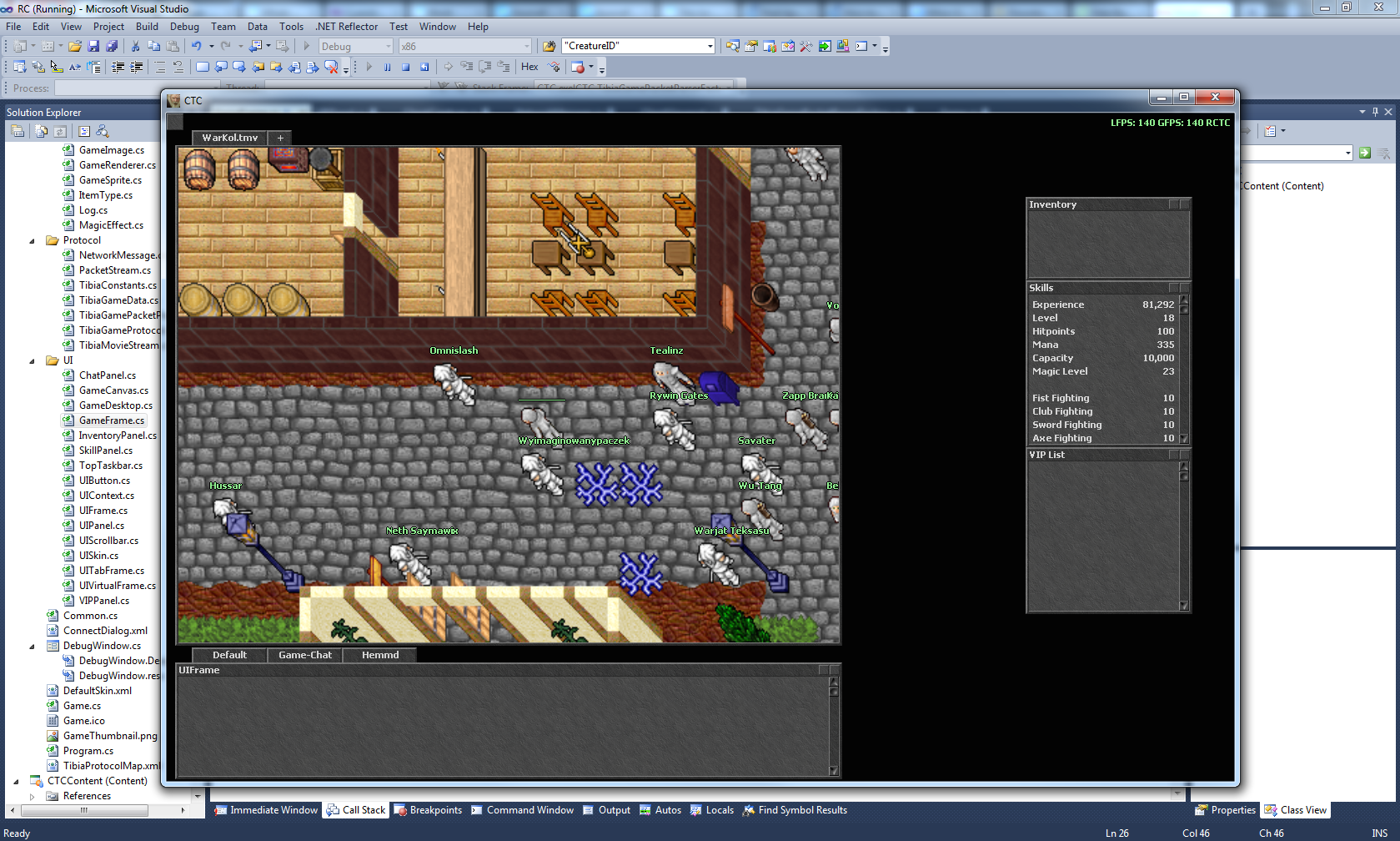Stop debugging with the stop icon
Image resolution: width=1400 pixels, height=841 pixels.
coord(405,67)
